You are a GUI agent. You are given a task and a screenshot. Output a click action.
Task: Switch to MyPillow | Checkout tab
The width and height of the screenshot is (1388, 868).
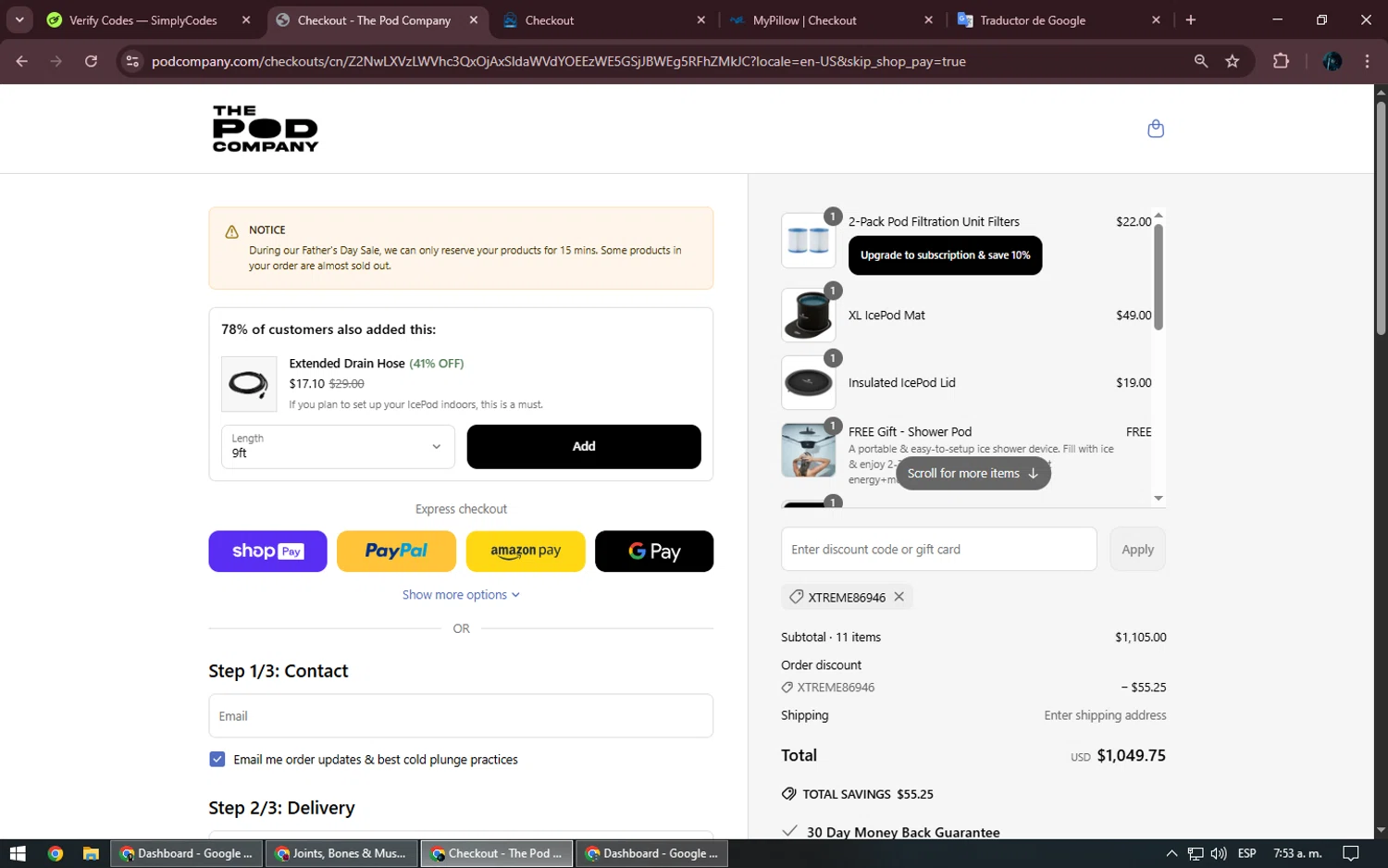805,20
